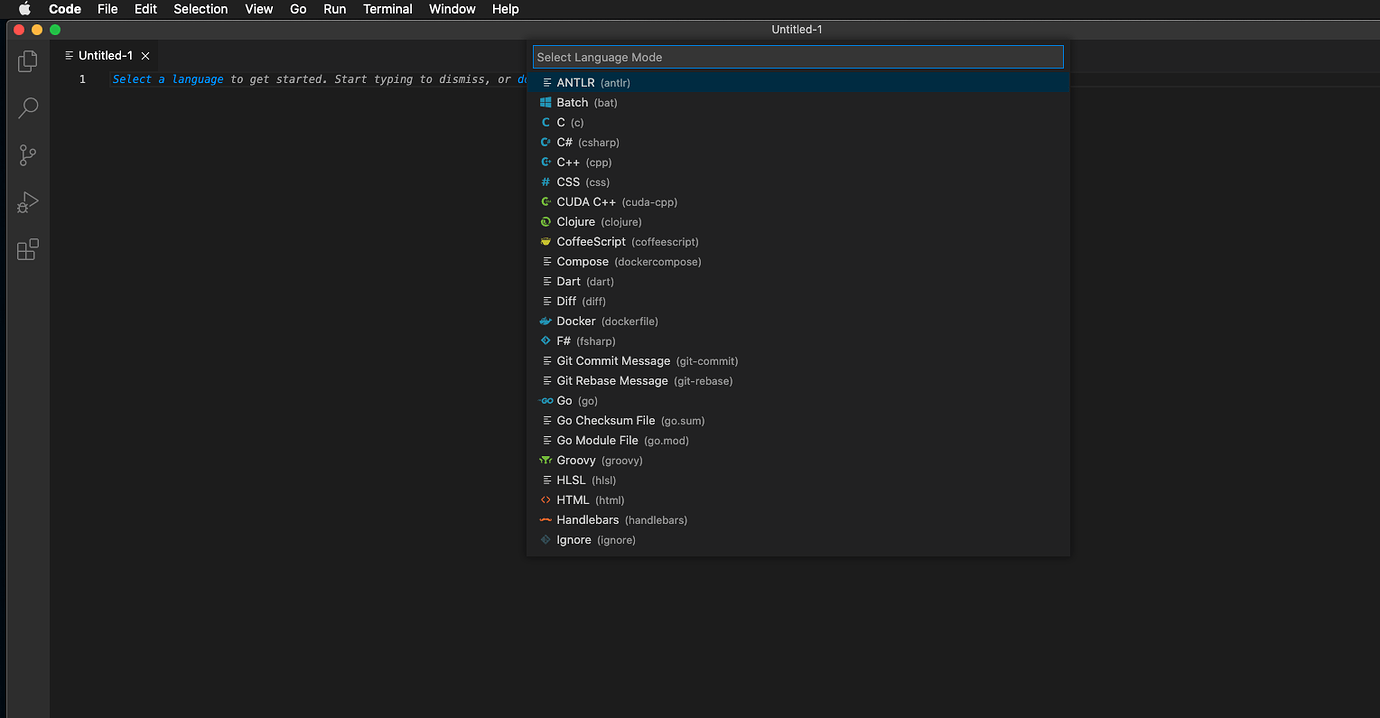This screenshot has height=718, width=1380.
Task: Choose Handlebars (handlebars) language mode
Action: tap(798, 520)
